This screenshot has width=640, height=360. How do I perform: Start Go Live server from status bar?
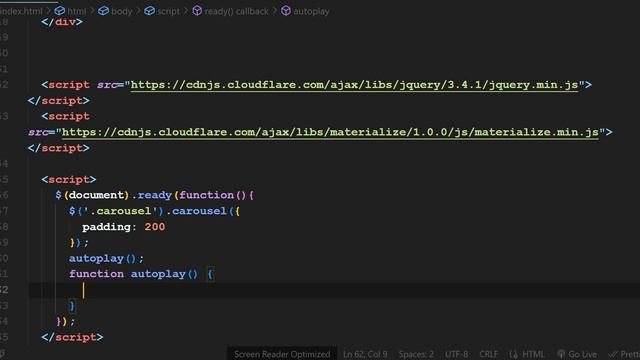coord(577,354)
